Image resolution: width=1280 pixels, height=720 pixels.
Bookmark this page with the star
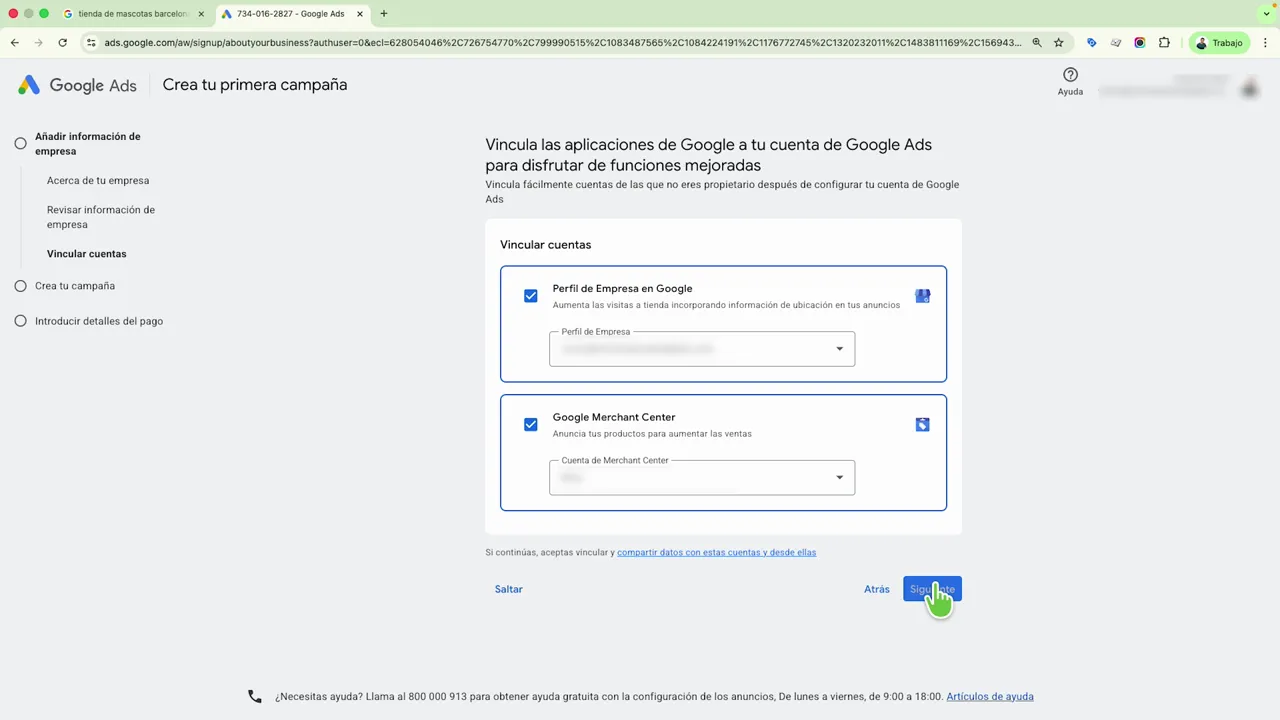[1059, 43]
